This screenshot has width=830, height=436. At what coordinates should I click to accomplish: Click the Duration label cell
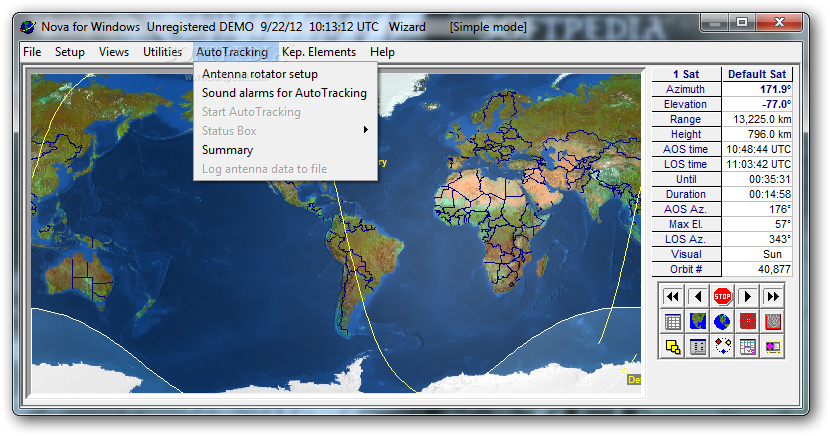[x=686, y=194]
